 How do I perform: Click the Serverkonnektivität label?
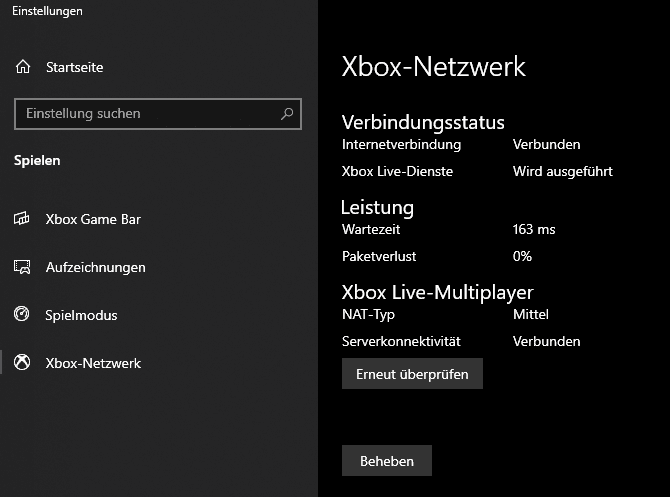[401, 341]
